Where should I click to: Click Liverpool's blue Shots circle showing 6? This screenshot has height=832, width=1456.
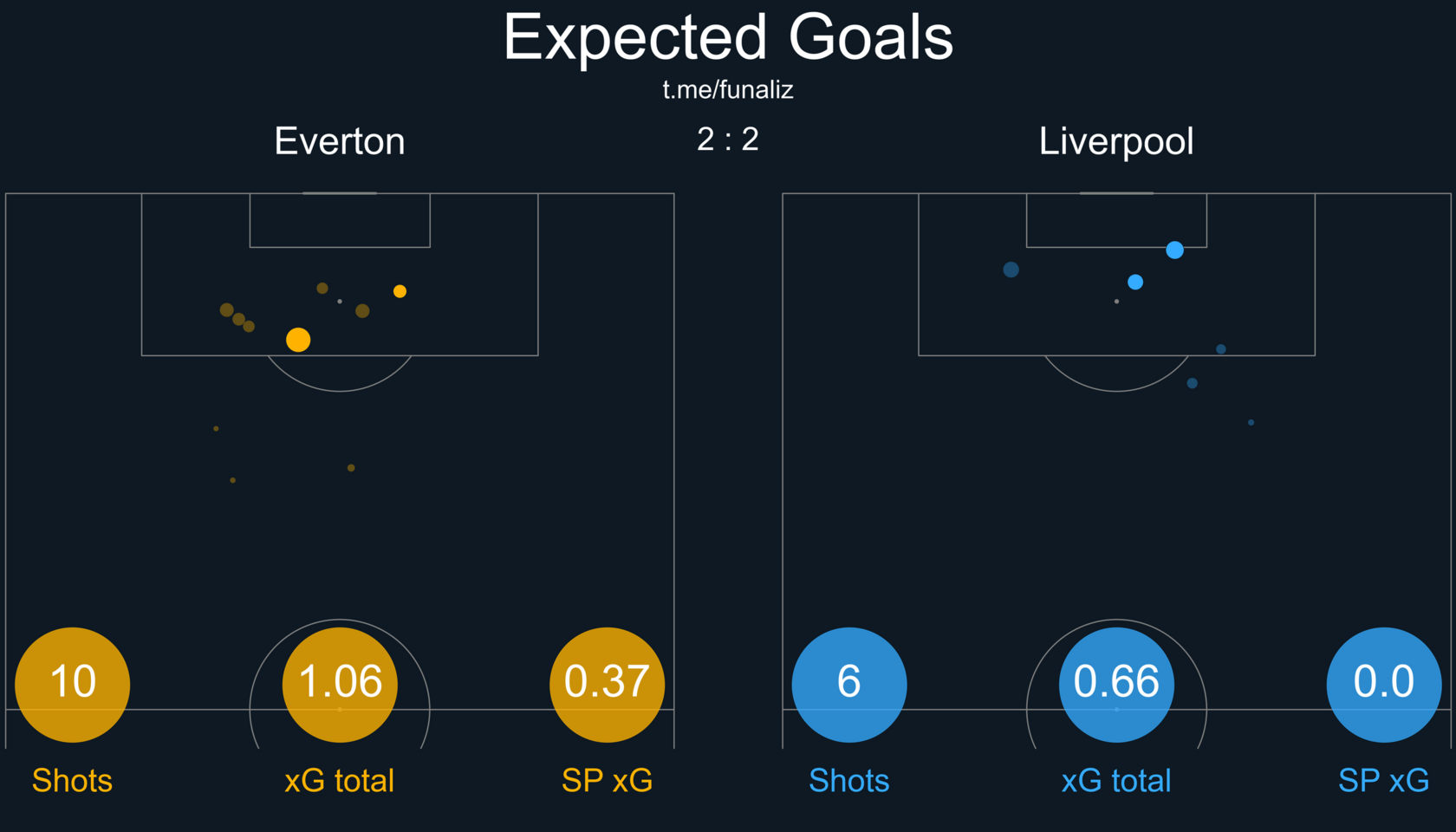pos(849,685)
